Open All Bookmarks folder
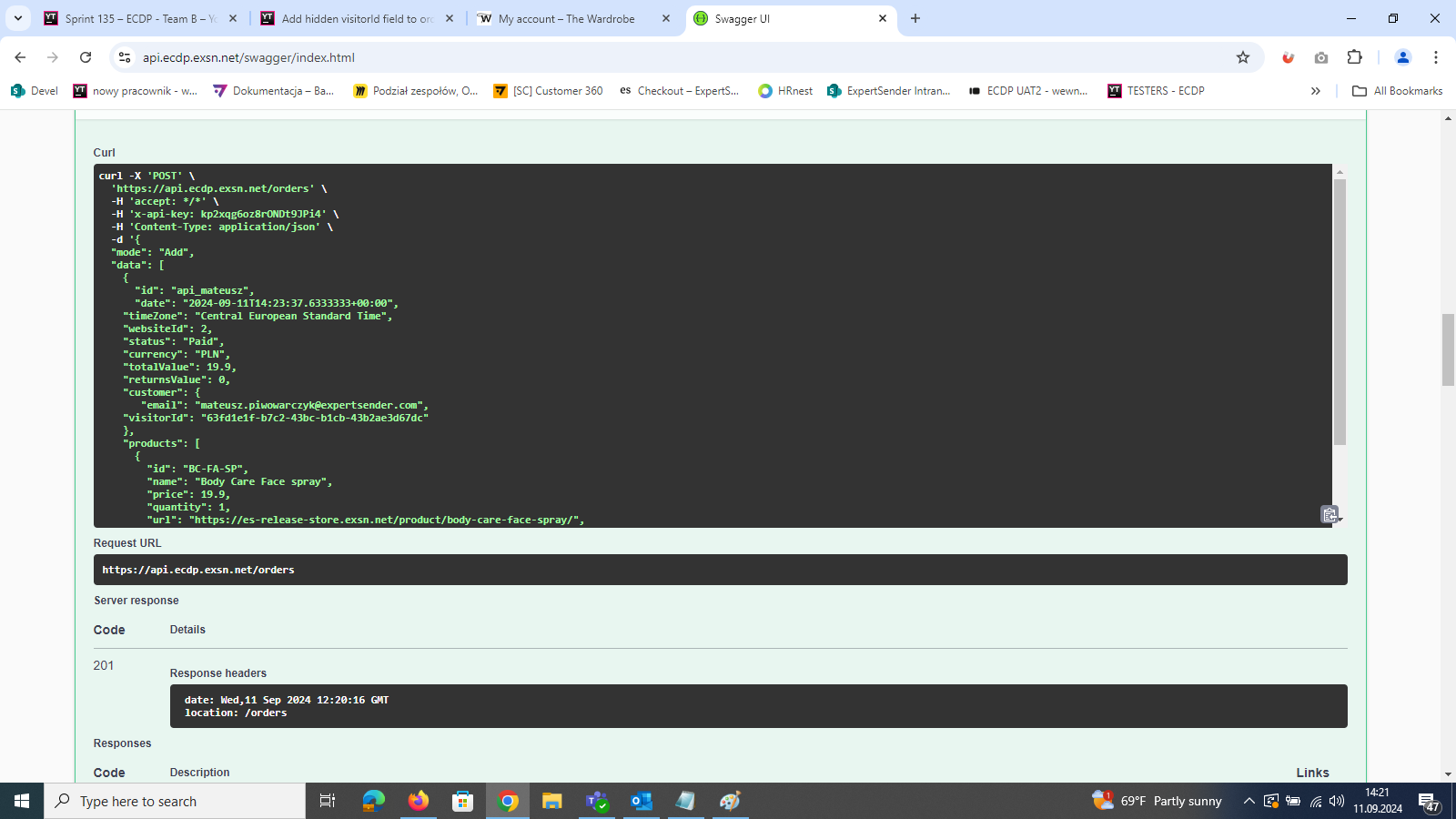The image size is (1456, 819). [1398, 91]
